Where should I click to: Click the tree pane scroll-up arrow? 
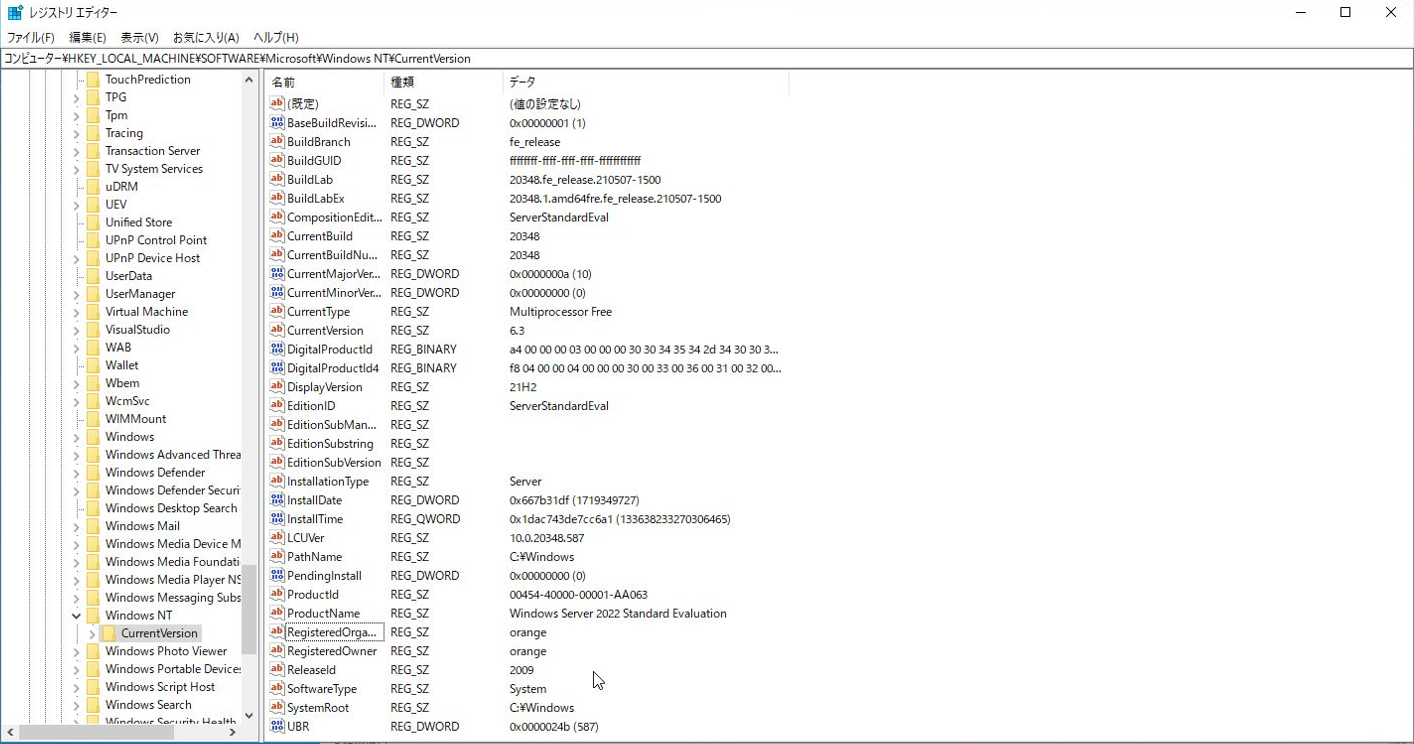pyautogui.click(x=249, y=80)
